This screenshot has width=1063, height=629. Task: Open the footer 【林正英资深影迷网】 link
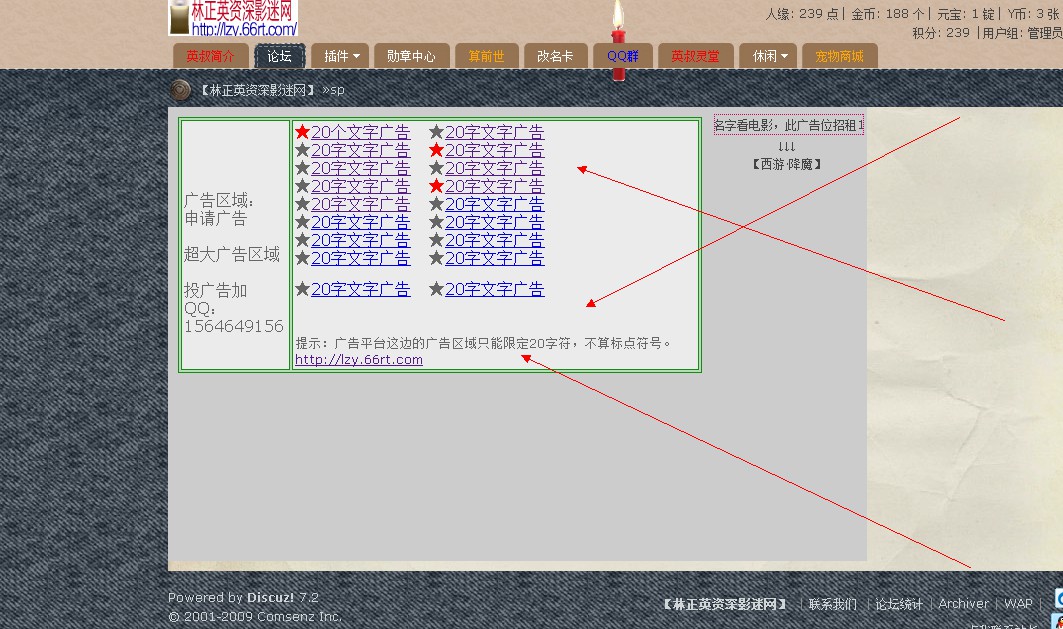(x=725, y=604)
